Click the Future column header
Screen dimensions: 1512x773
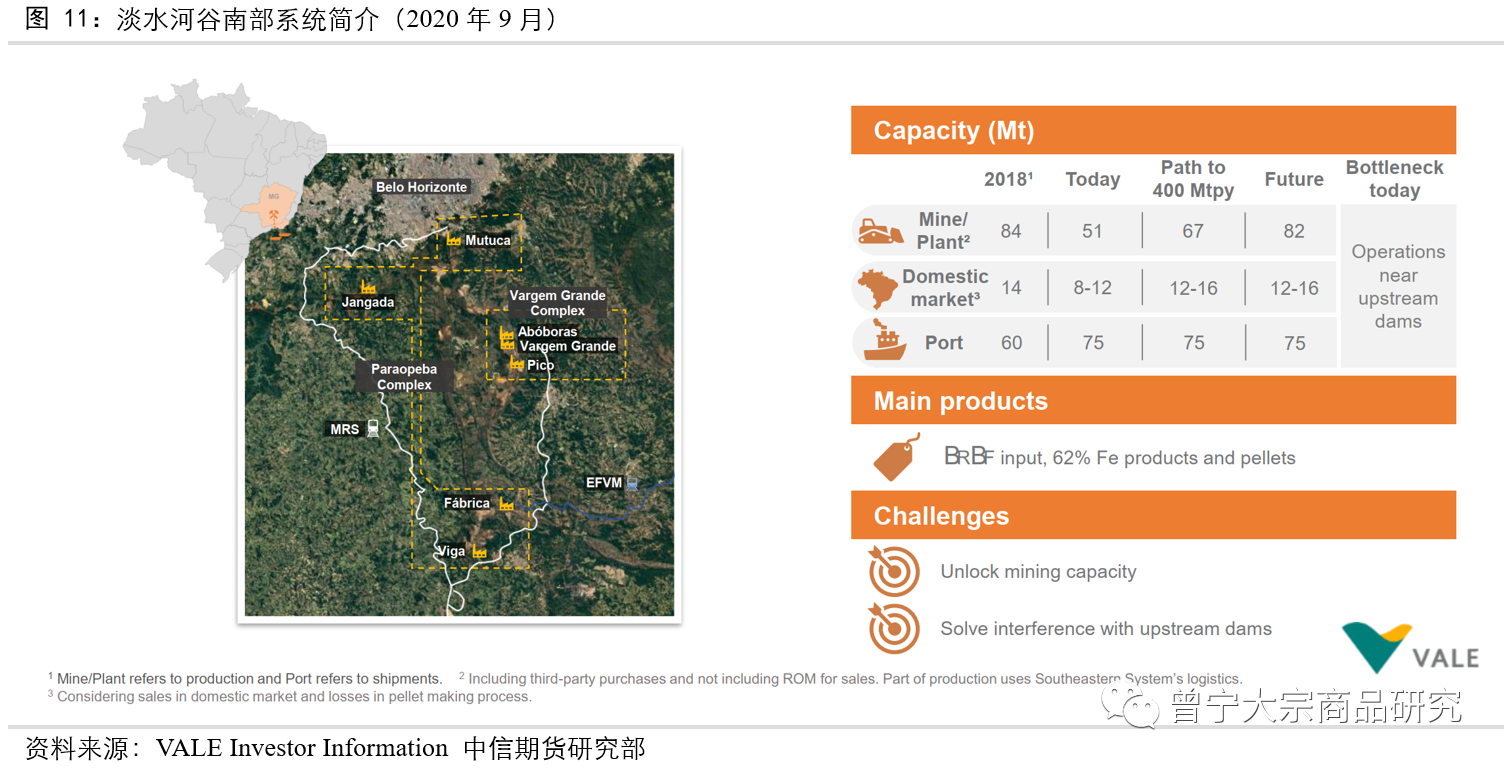click(x=1294, y=179)
